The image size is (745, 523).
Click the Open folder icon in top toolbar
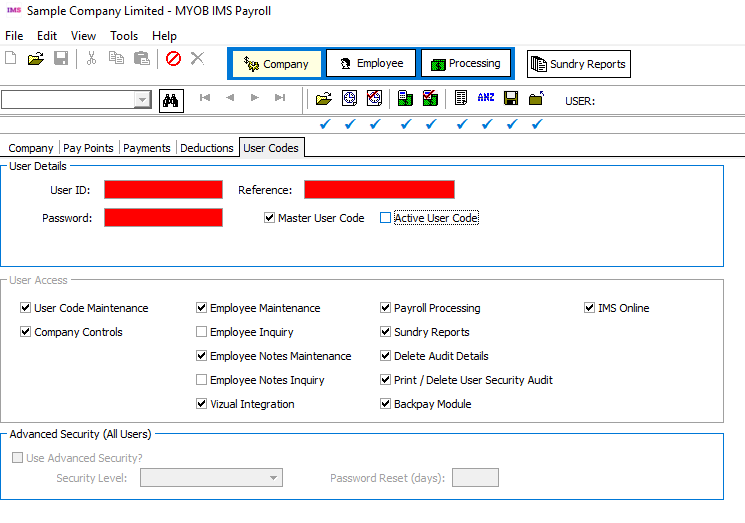(x=36, y=58)
